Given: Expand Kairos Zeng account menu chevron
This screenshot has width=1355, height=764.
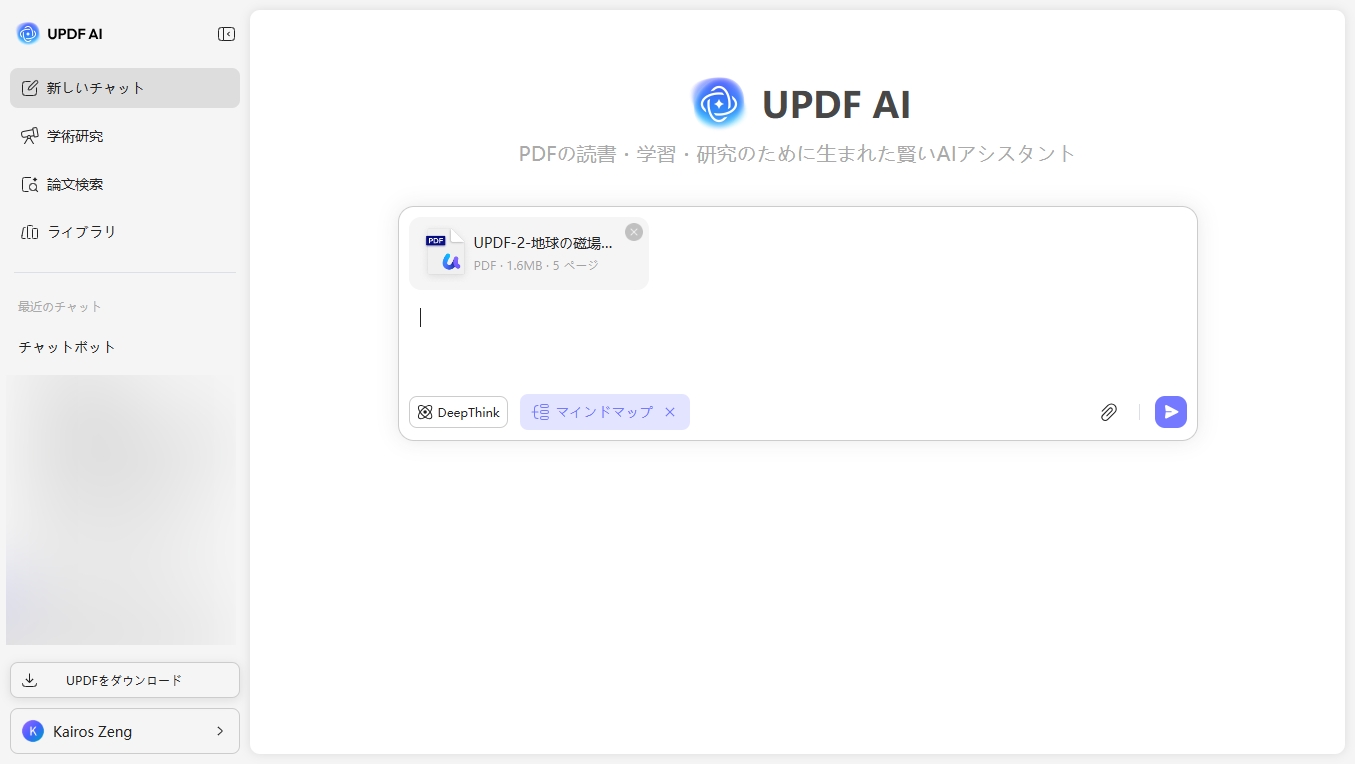Looking at the screenshot, I should pyautogui.click(x=220, y=731).
